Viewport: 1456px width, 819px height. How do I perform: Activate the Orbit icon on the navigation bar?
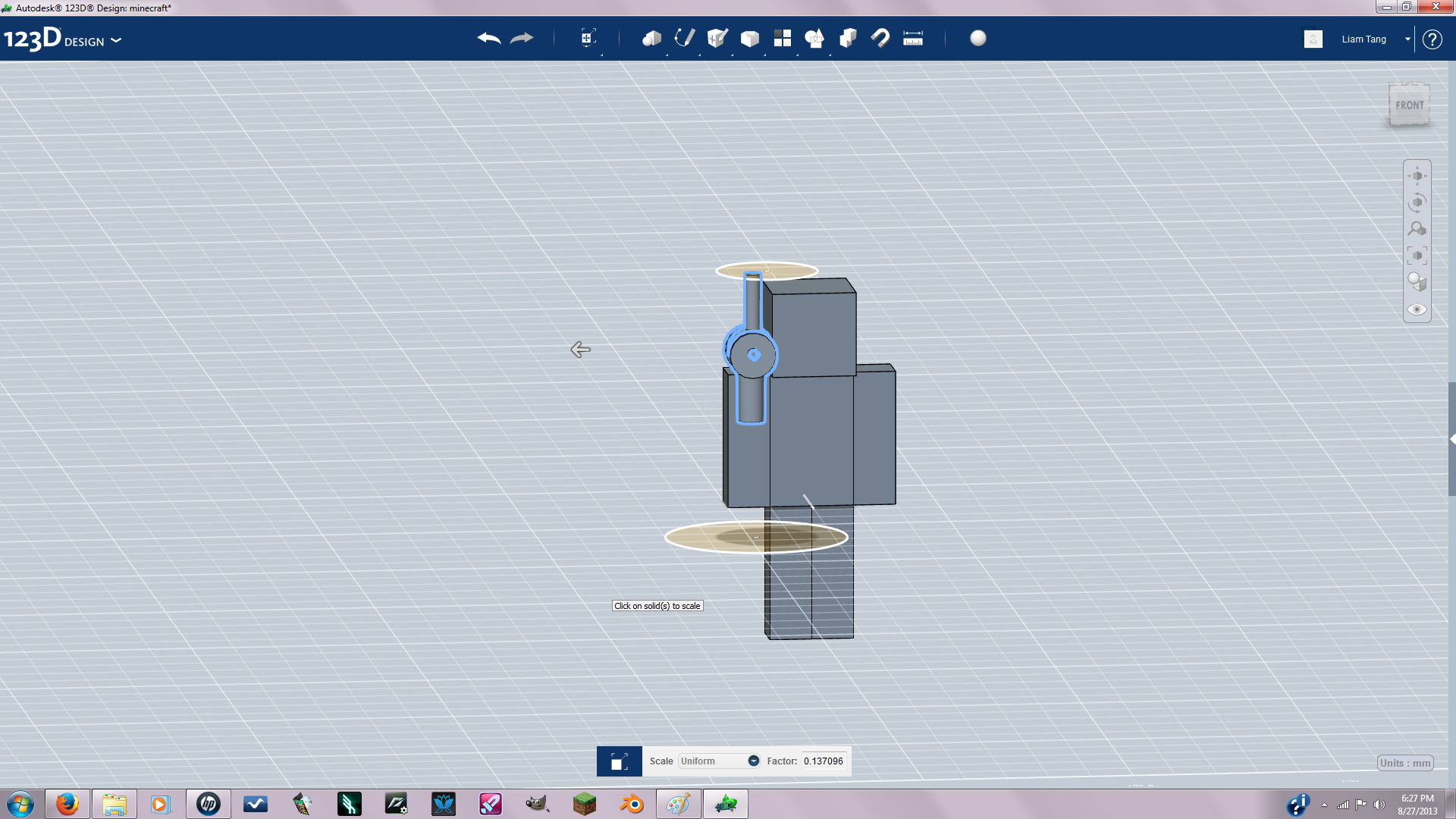1417,202
